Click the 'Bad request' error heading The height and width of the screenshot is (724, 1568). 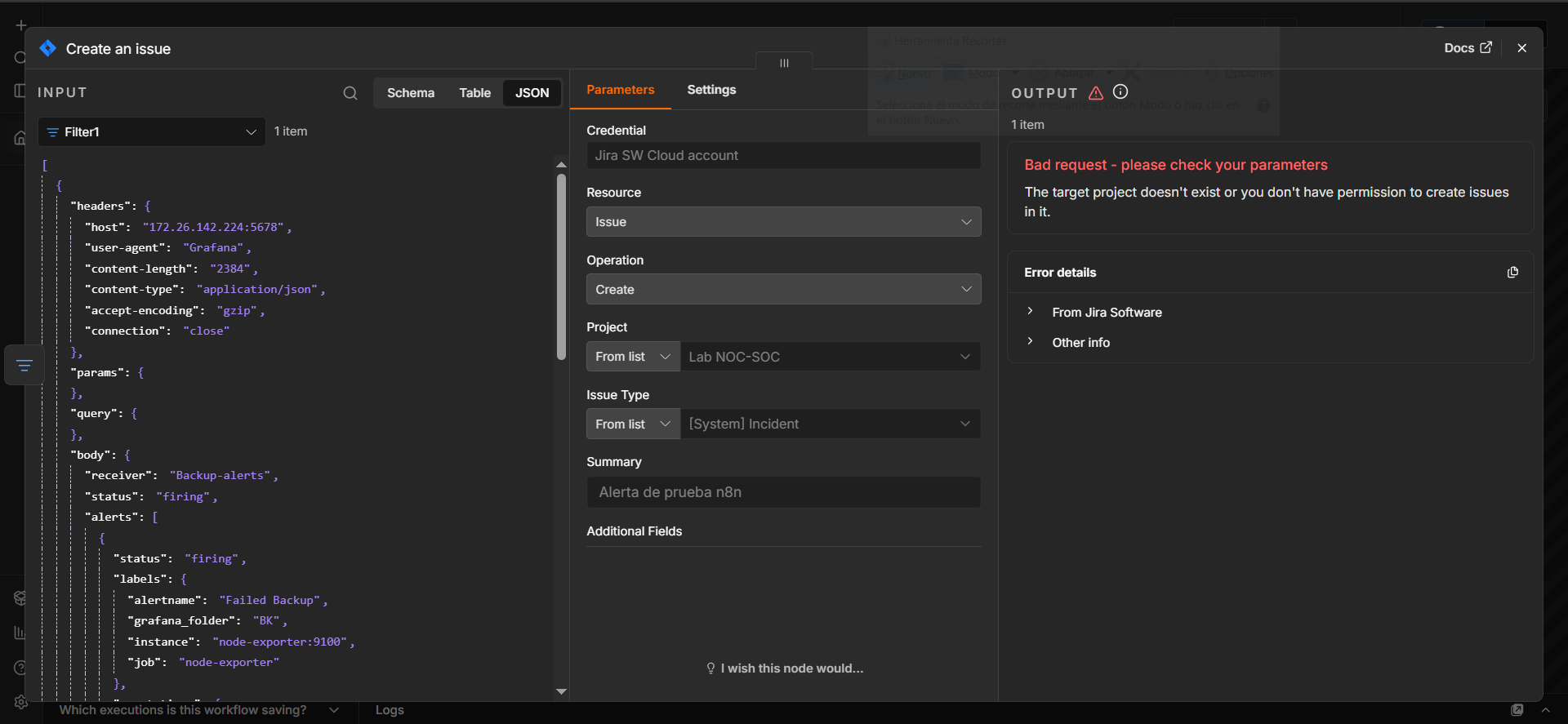(1176, 165)
